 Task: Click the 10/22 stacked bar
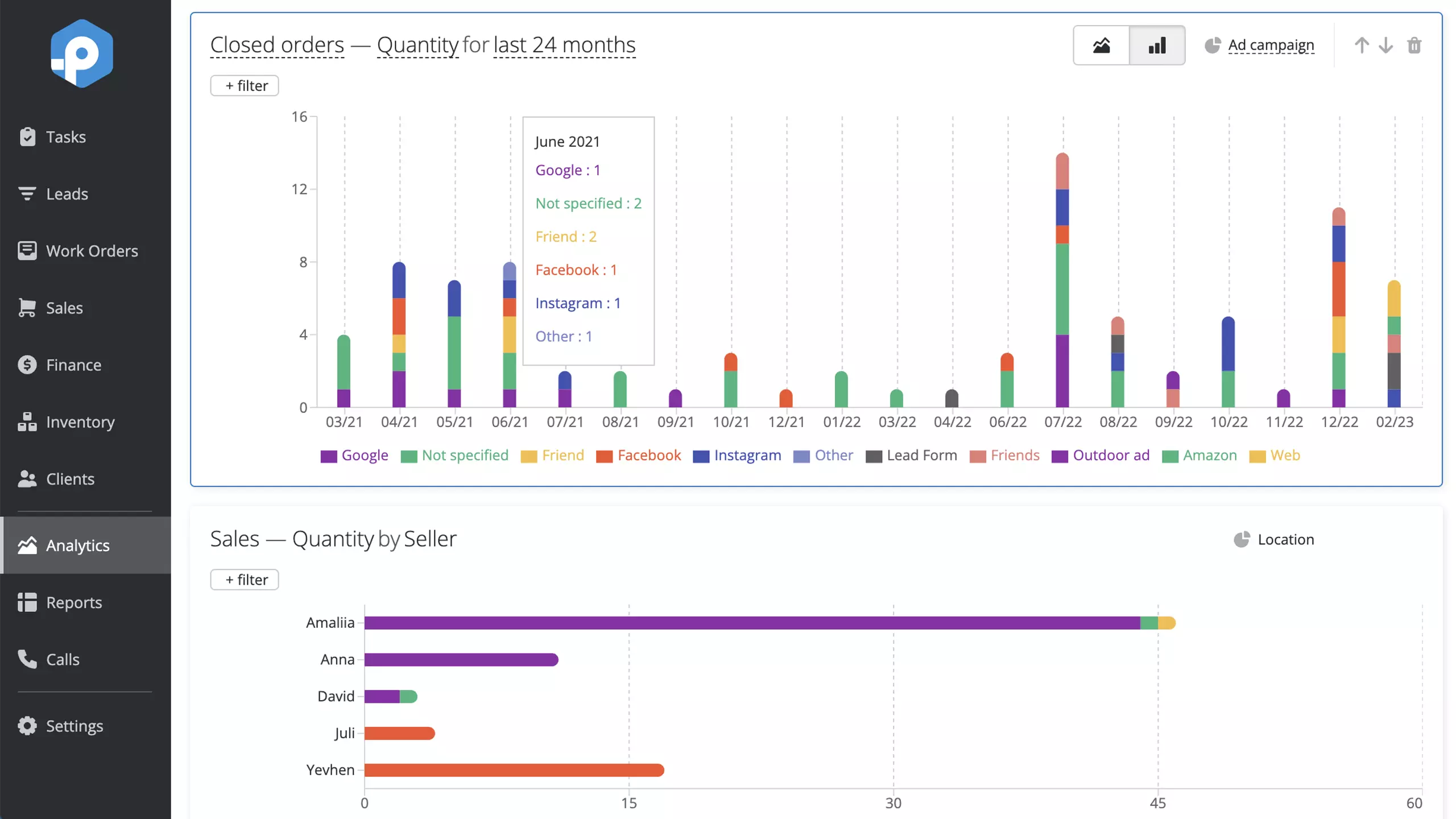[1228, 362]
